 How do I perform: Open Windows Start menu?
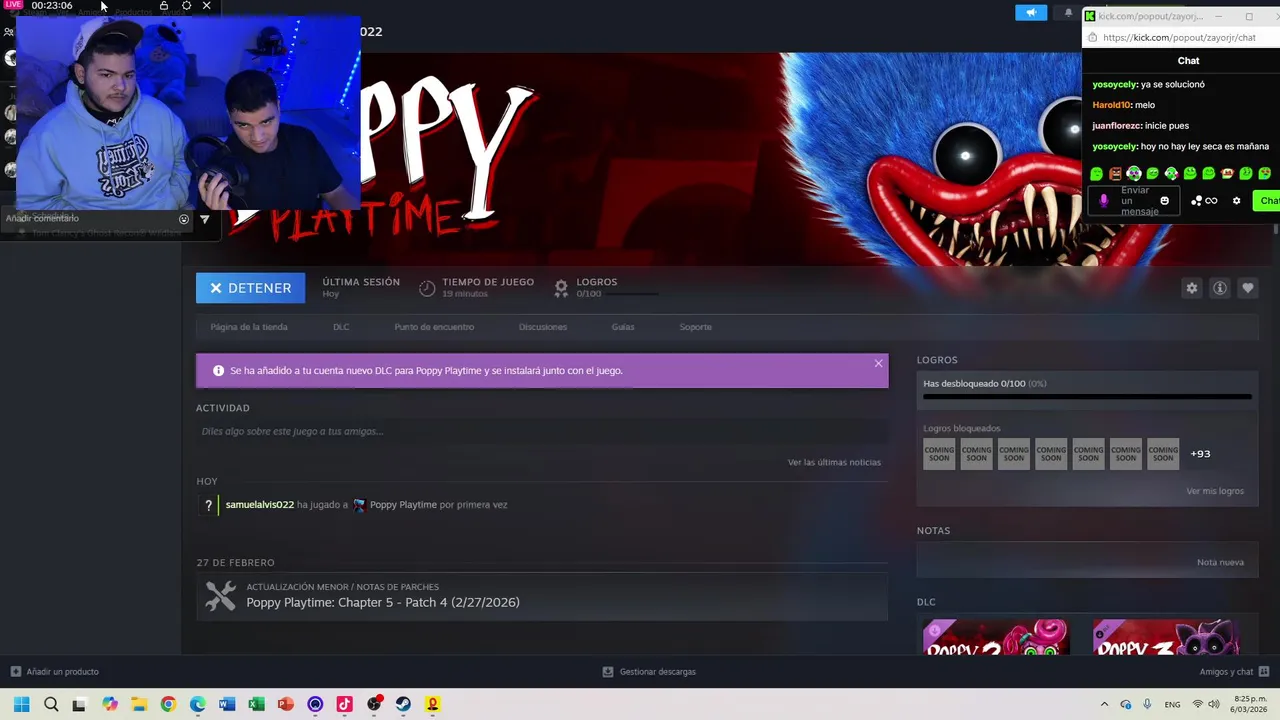(x=21, y=704)
